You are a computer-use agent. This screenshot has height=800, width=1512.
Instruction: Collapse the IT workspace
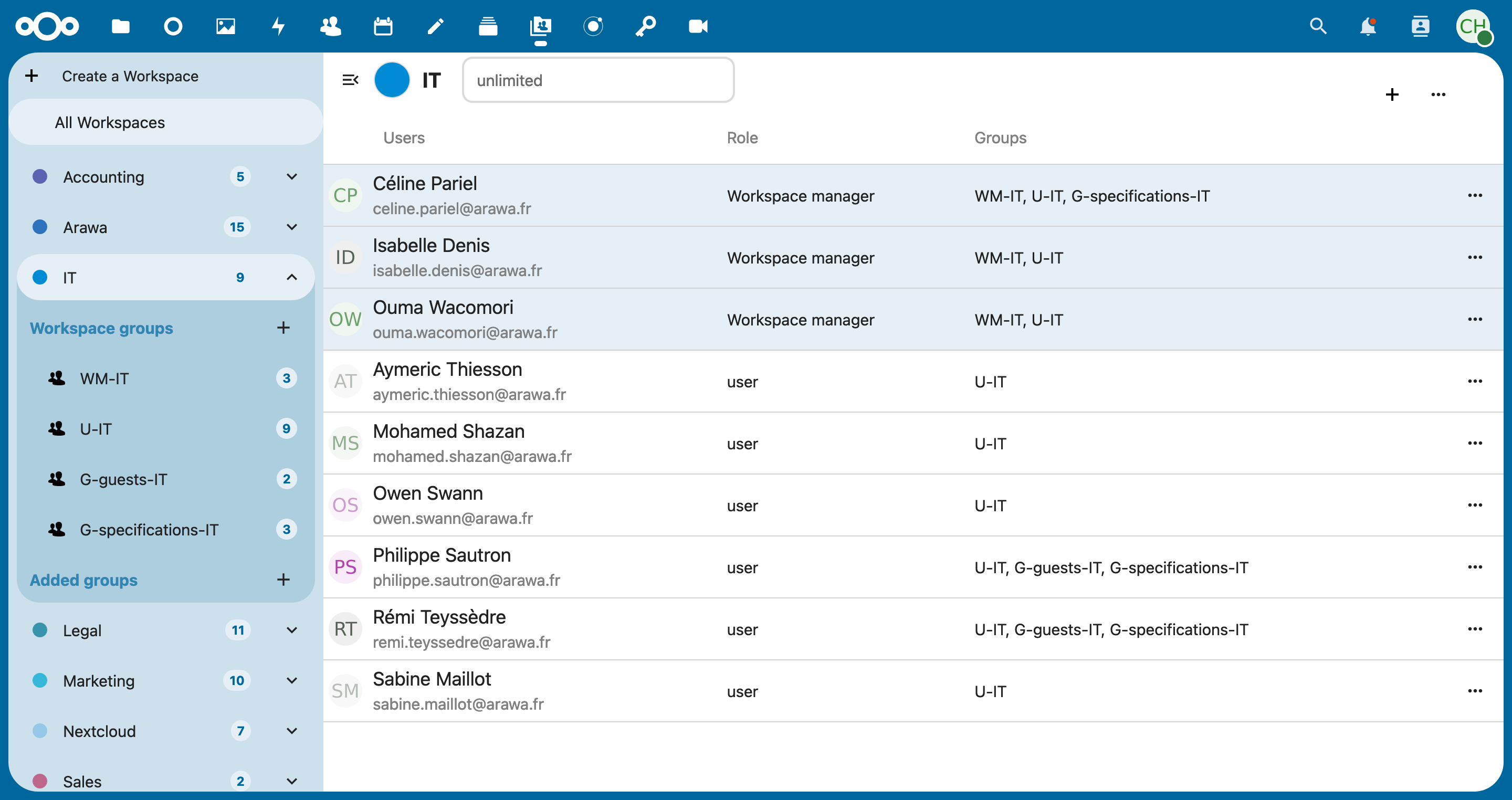pyautogui.click(x=292, y=277)
